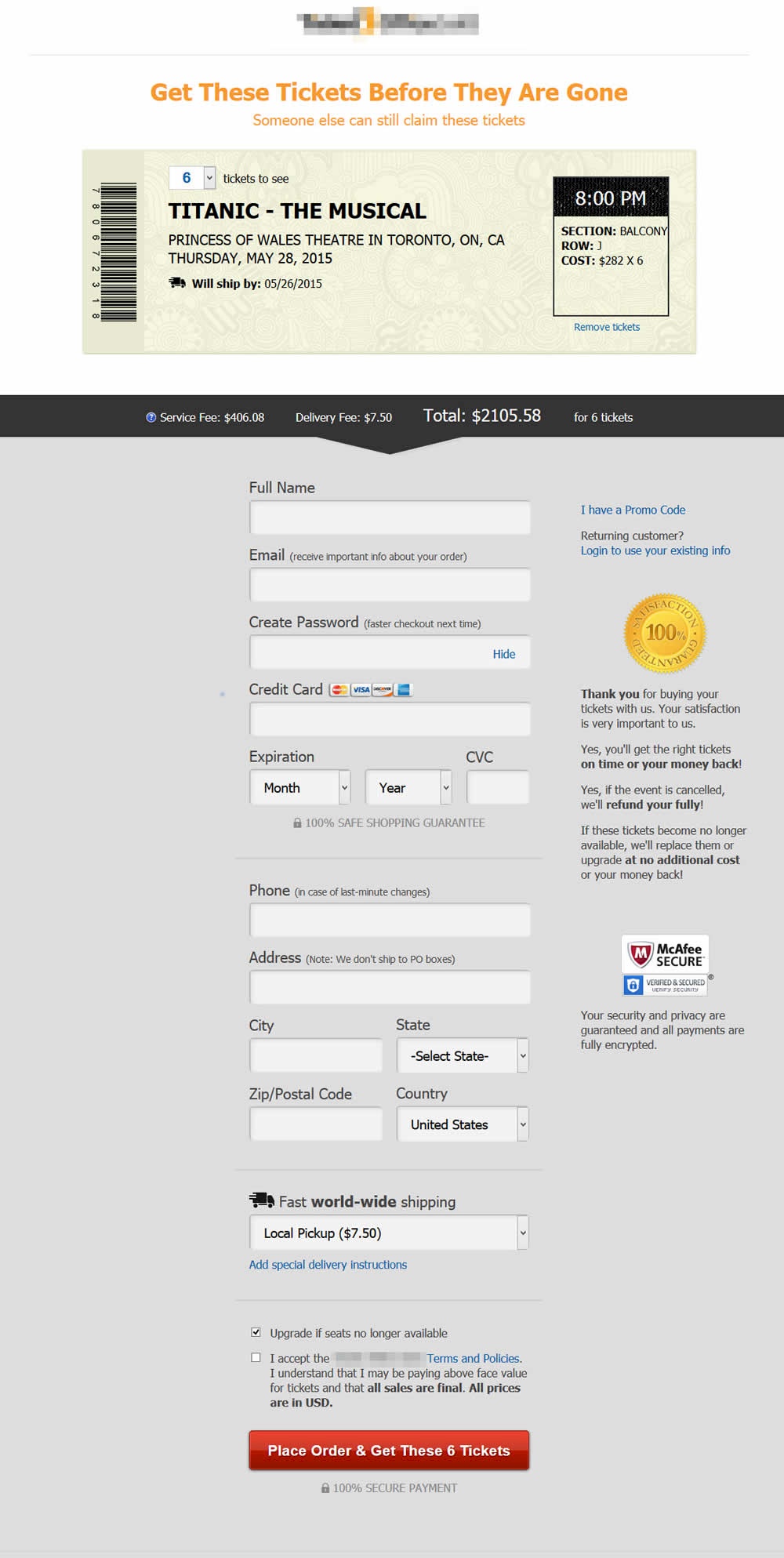Image resolution: width=784 pixels, height=1558 pixels.
Task: Open the ticket quantity dropdown
Action: 192,178
